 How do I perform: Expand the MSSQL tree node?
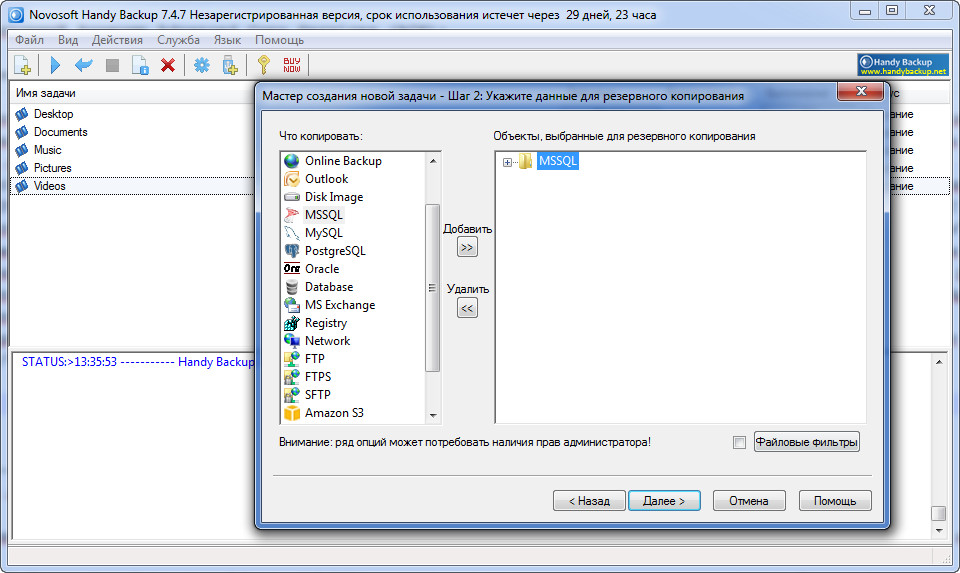pyautogui.click(x=507, y=162)
